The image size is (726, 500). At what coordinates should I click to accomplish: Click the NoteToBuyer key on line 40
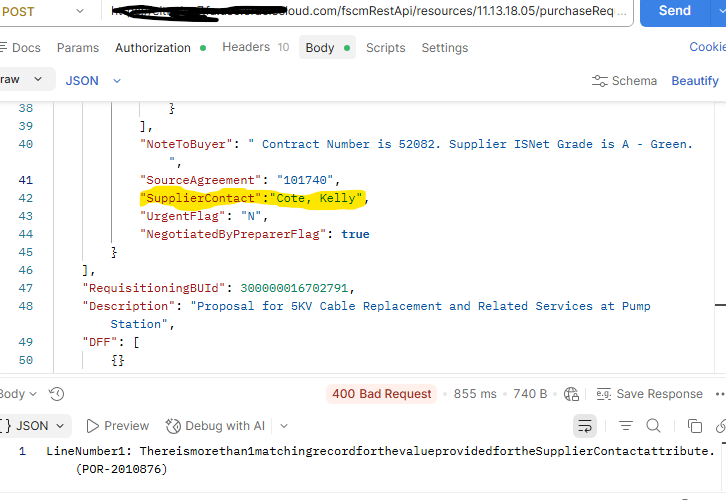tap(186, 144)
